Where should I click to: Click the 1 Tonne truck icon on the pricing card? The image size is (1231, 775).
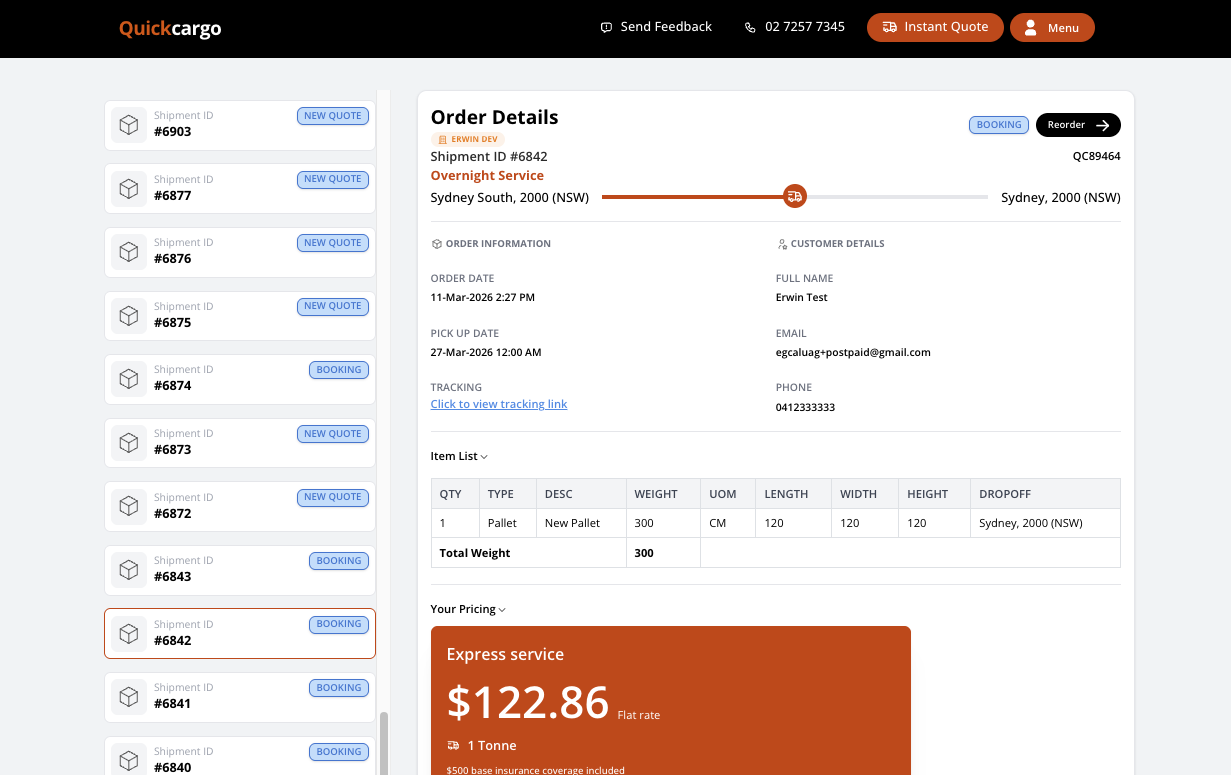[x=453, y=745]
